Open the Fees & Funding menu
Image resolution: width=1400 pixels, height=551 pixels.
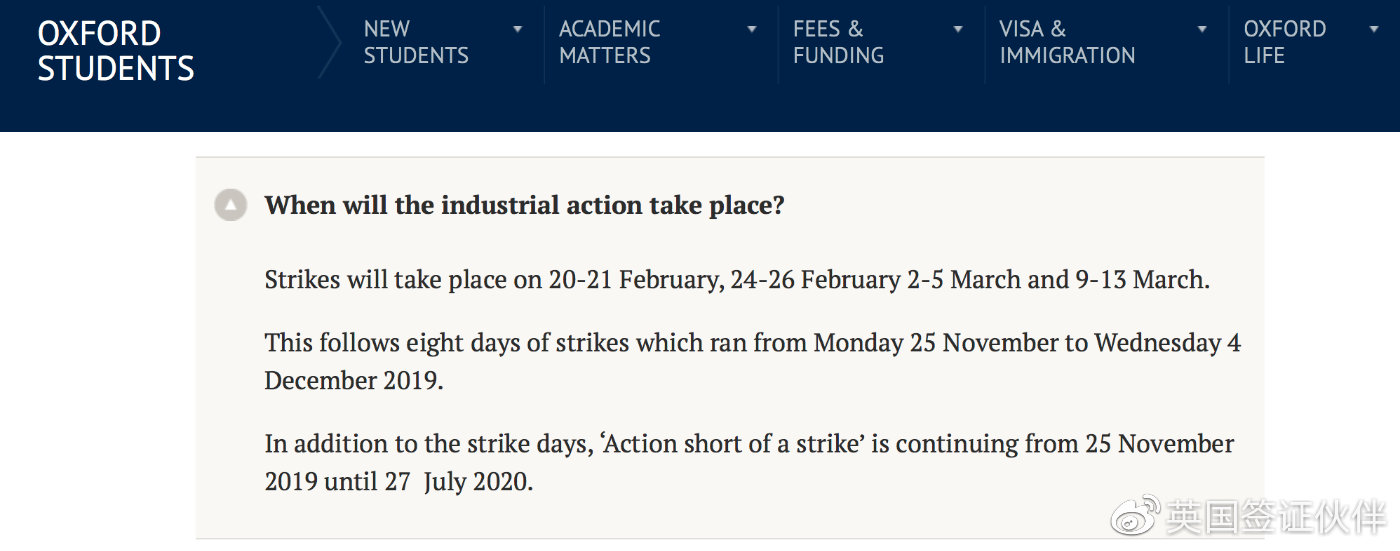coord(838,42)
